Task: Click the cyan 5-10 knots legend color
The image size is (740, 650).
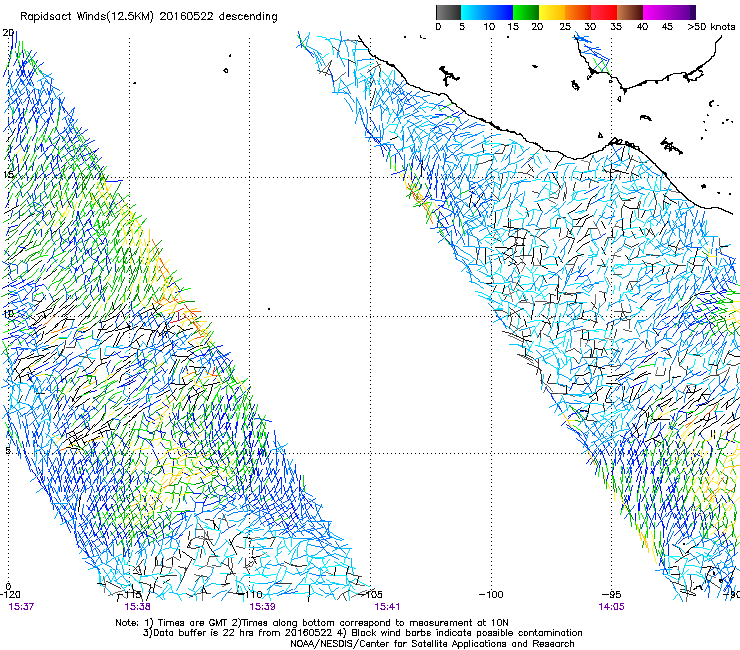Action: [474, 12]
